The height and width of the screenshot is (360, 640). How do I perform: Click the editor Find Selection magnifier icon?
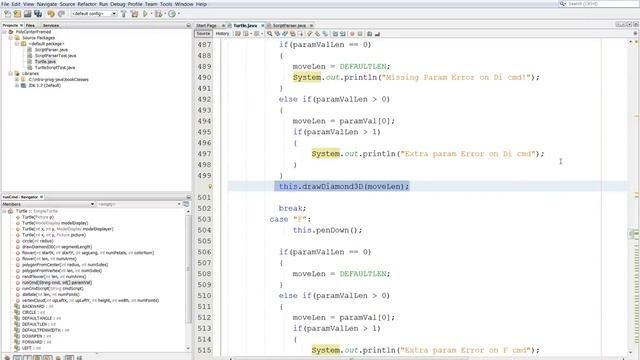point(269,34)
